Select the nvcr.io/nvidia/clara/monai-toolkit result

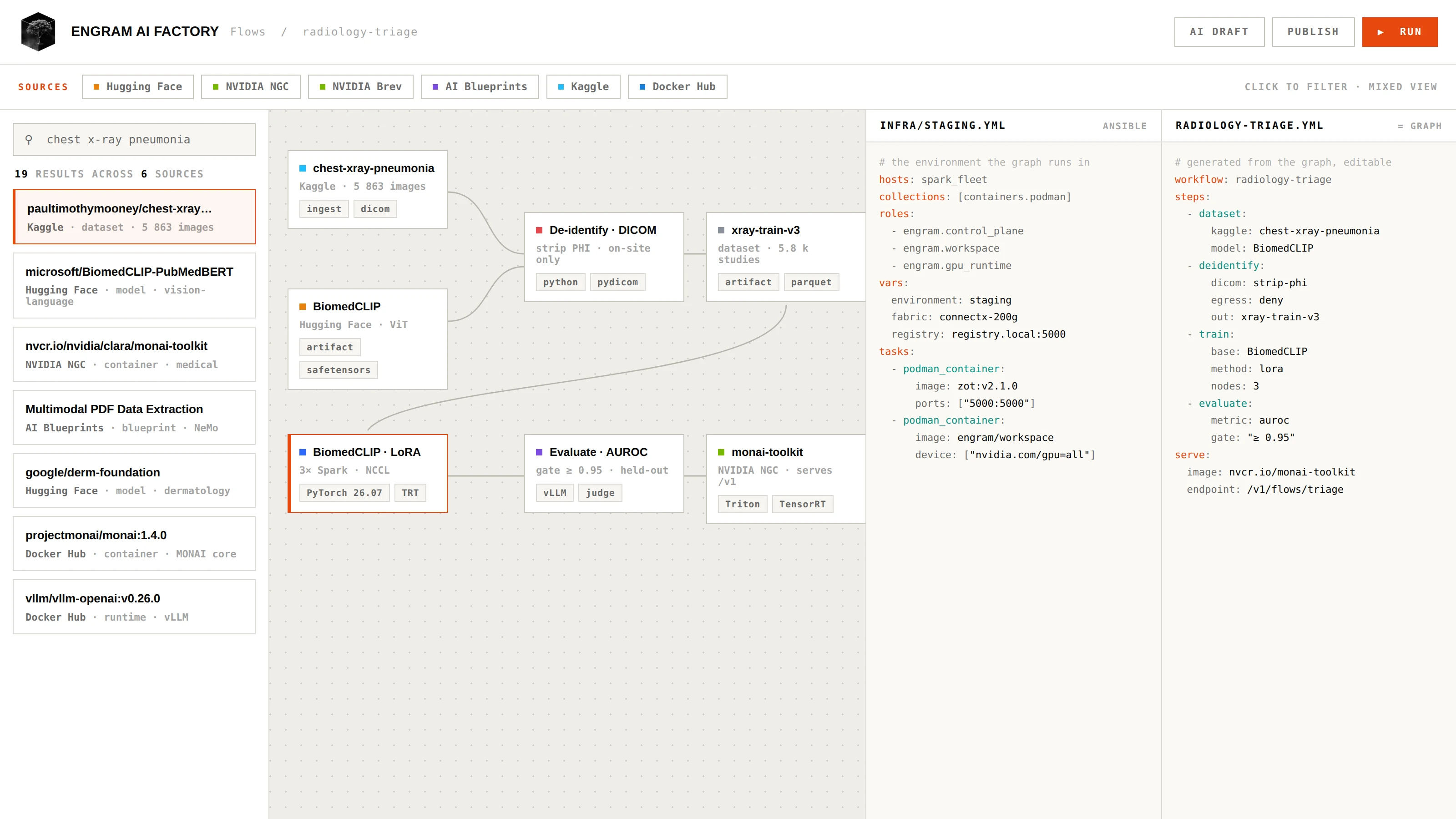pos(134,354)
